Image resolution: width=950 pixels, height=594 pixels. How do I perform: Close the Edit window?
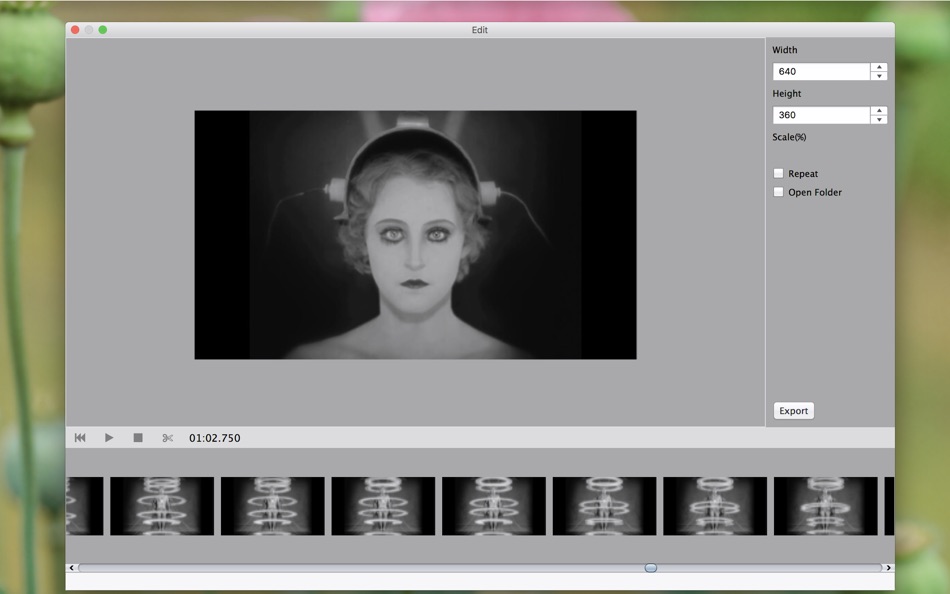click(75, 30)
